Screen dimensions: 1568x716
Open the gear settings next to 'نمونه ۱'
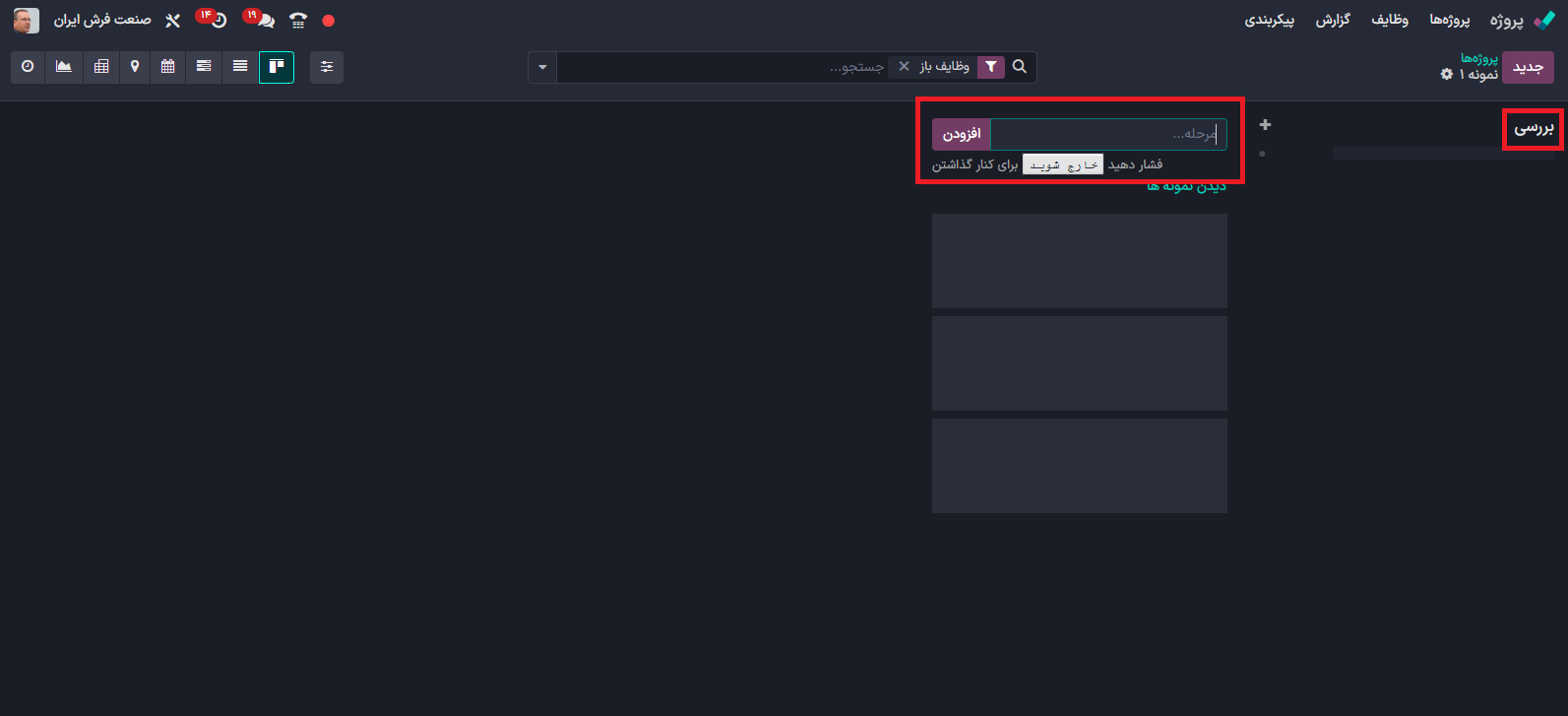tap(1446, 75)
